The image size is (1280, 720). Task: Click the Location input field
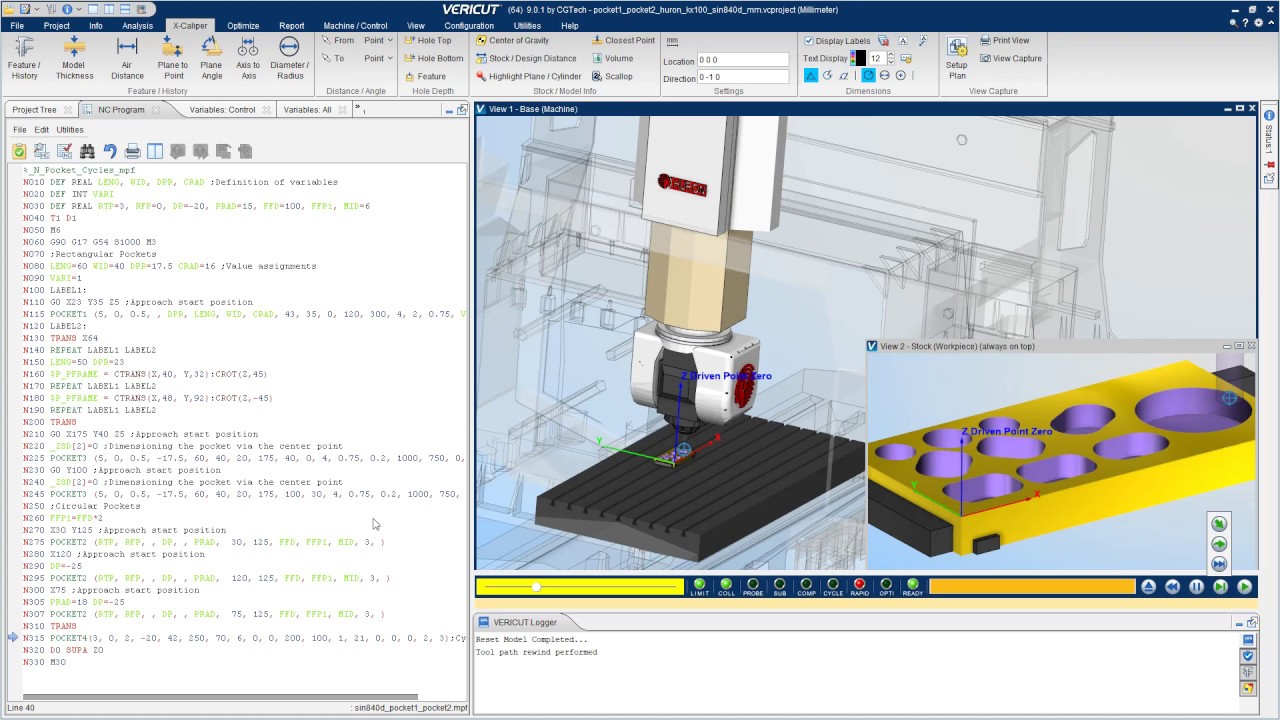pos(743,60)
